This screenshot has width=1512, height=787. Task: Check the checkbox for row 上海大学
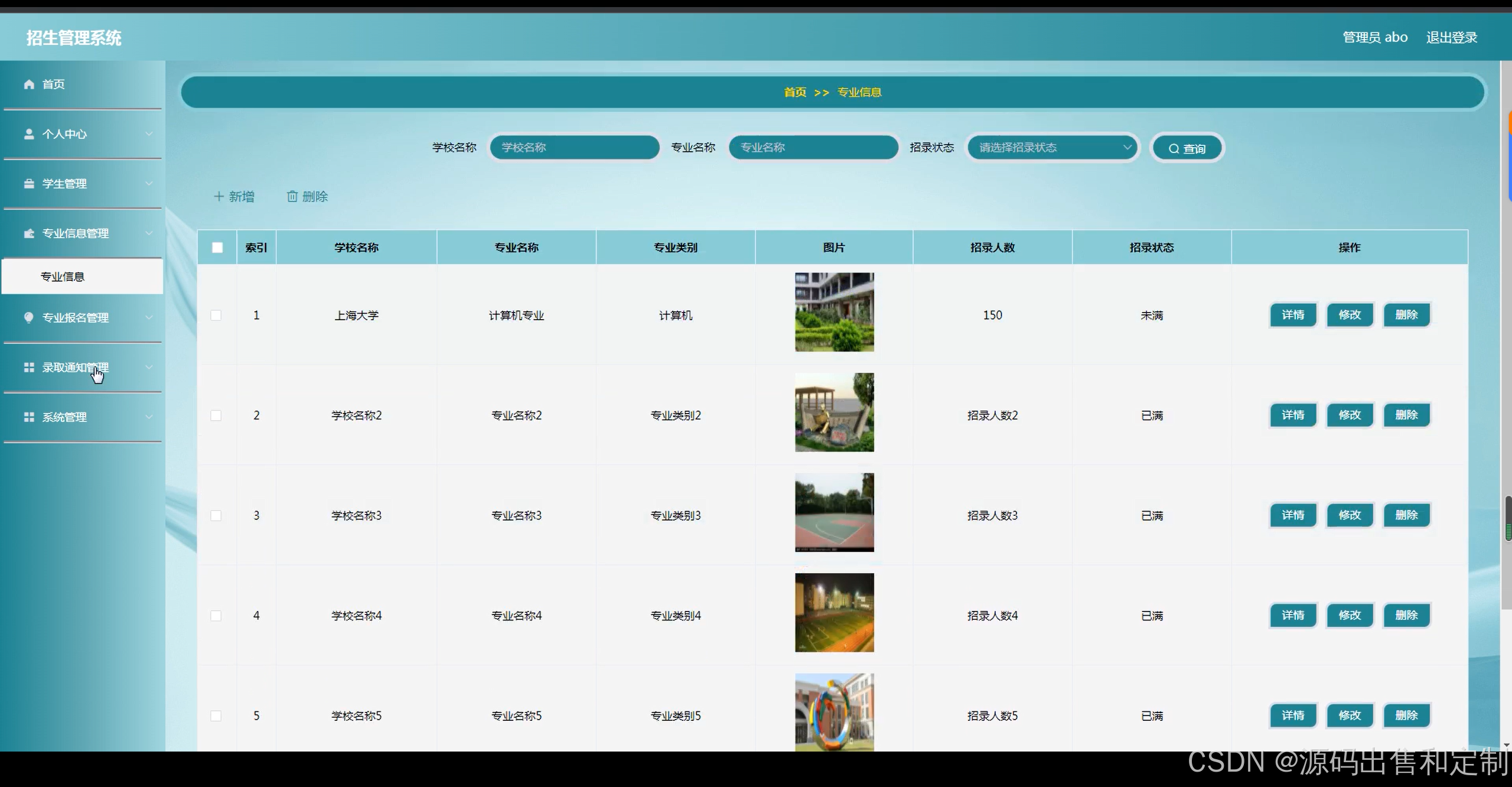click(216, 316)
